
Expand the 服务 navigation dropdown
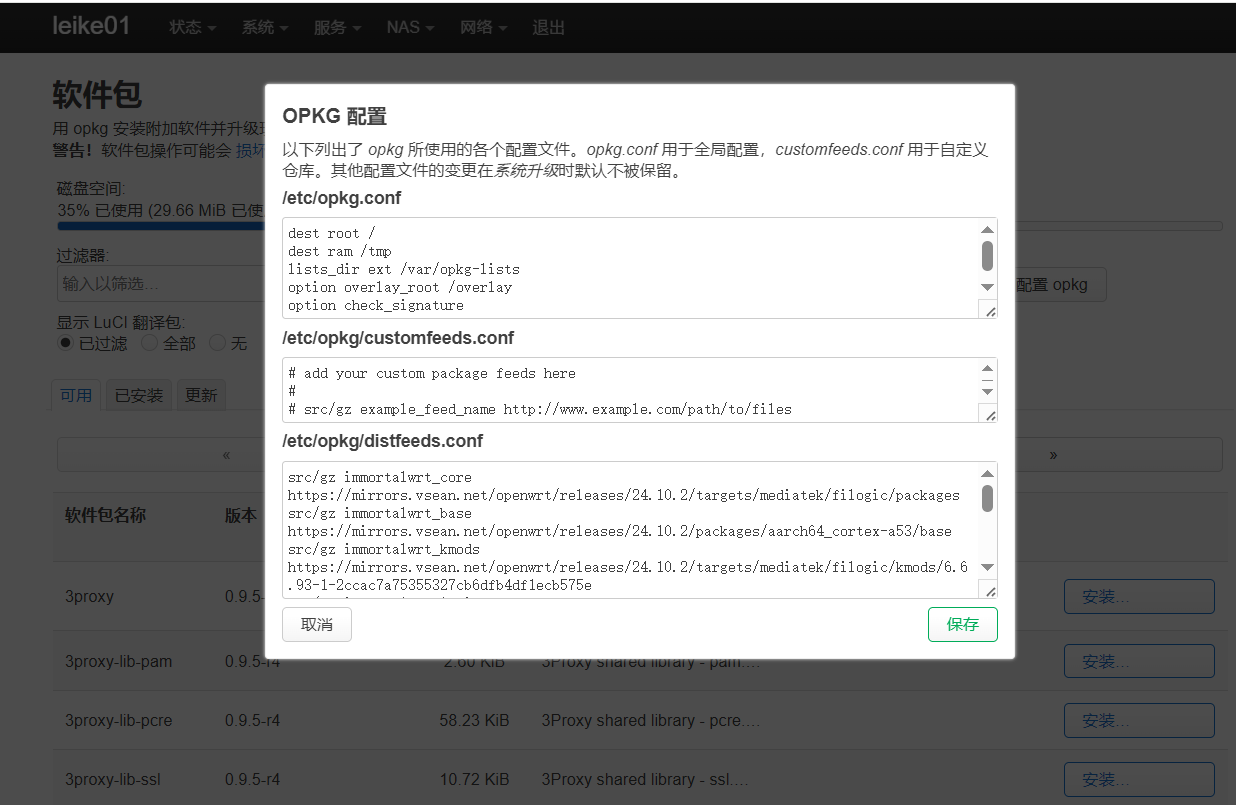(x=330, y=27)
